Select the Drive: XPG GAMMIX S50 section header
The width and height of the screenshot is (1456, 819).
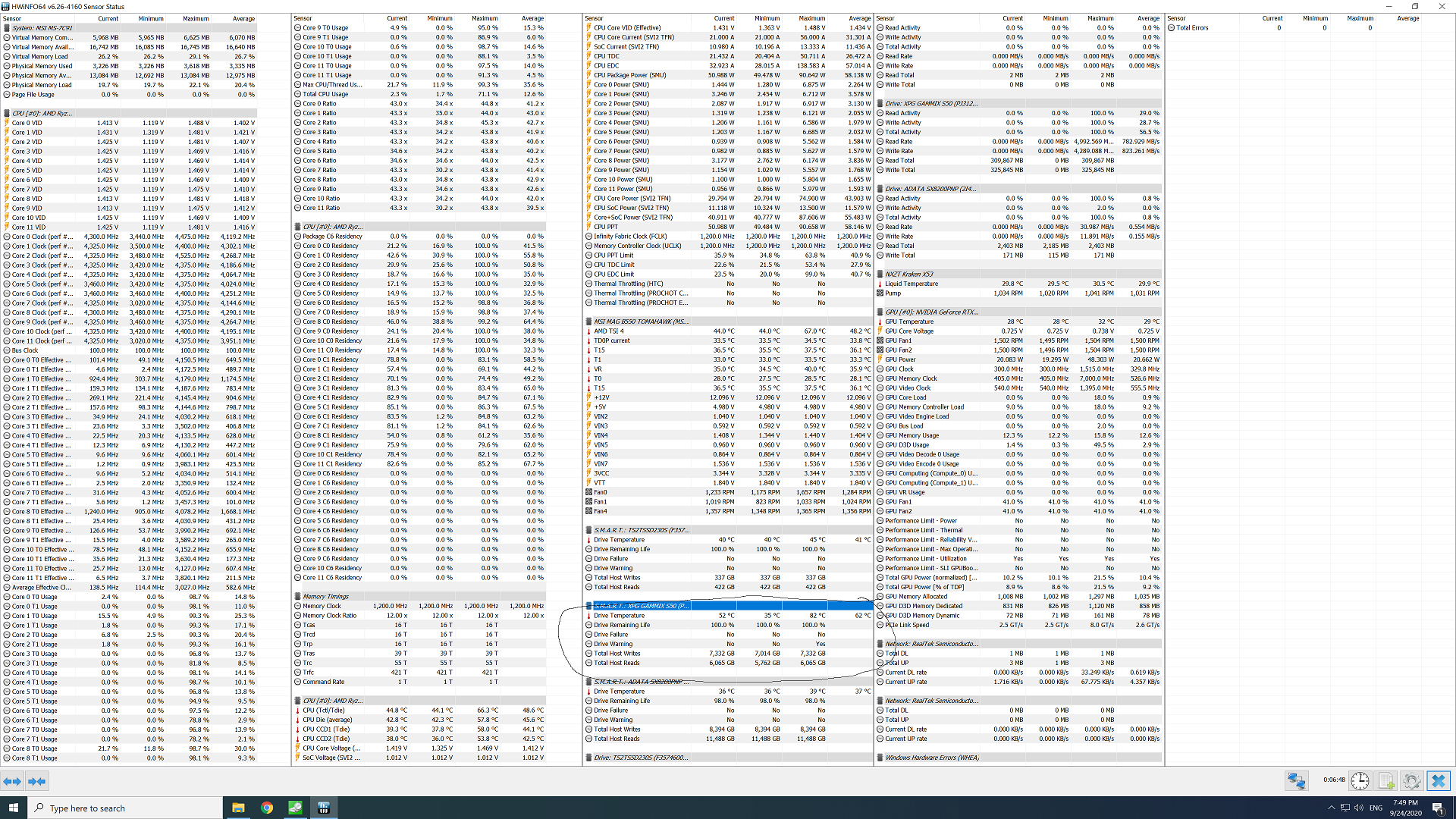(x=1018, y=104)
